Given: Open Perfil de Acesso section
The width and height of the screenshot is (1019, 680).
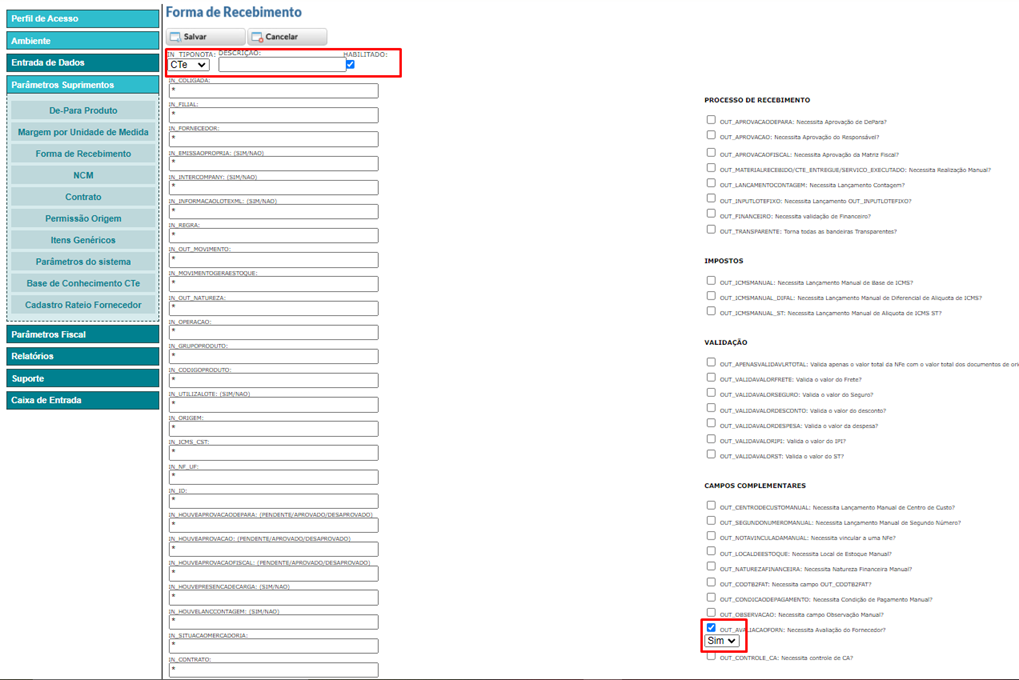Looking at the screenshot, I should point(83,19).
